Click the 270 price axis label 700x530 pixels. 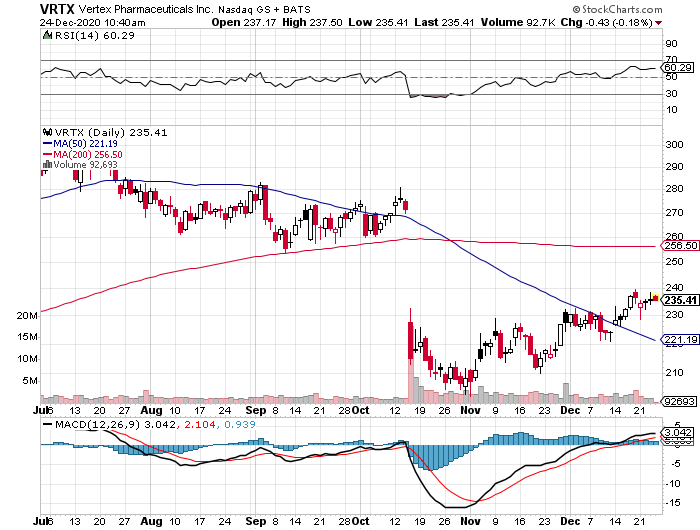tap(674, 213)
